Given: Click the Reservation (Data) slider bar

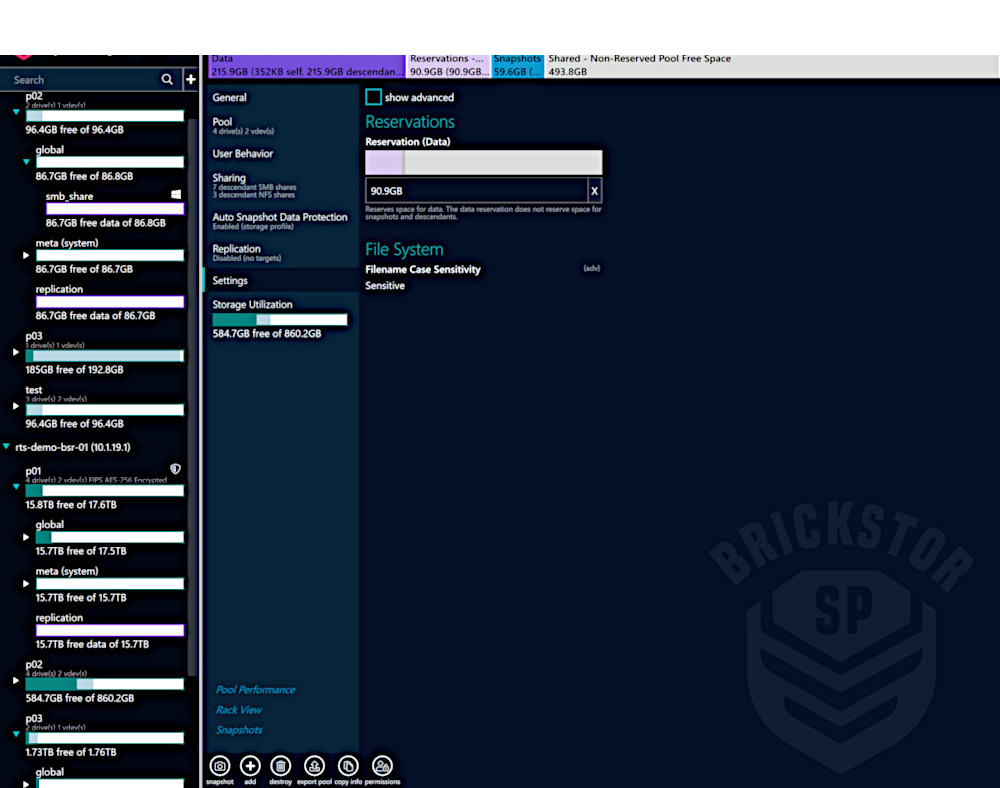Looking at the screenshot, I should [x=483, y=163].
